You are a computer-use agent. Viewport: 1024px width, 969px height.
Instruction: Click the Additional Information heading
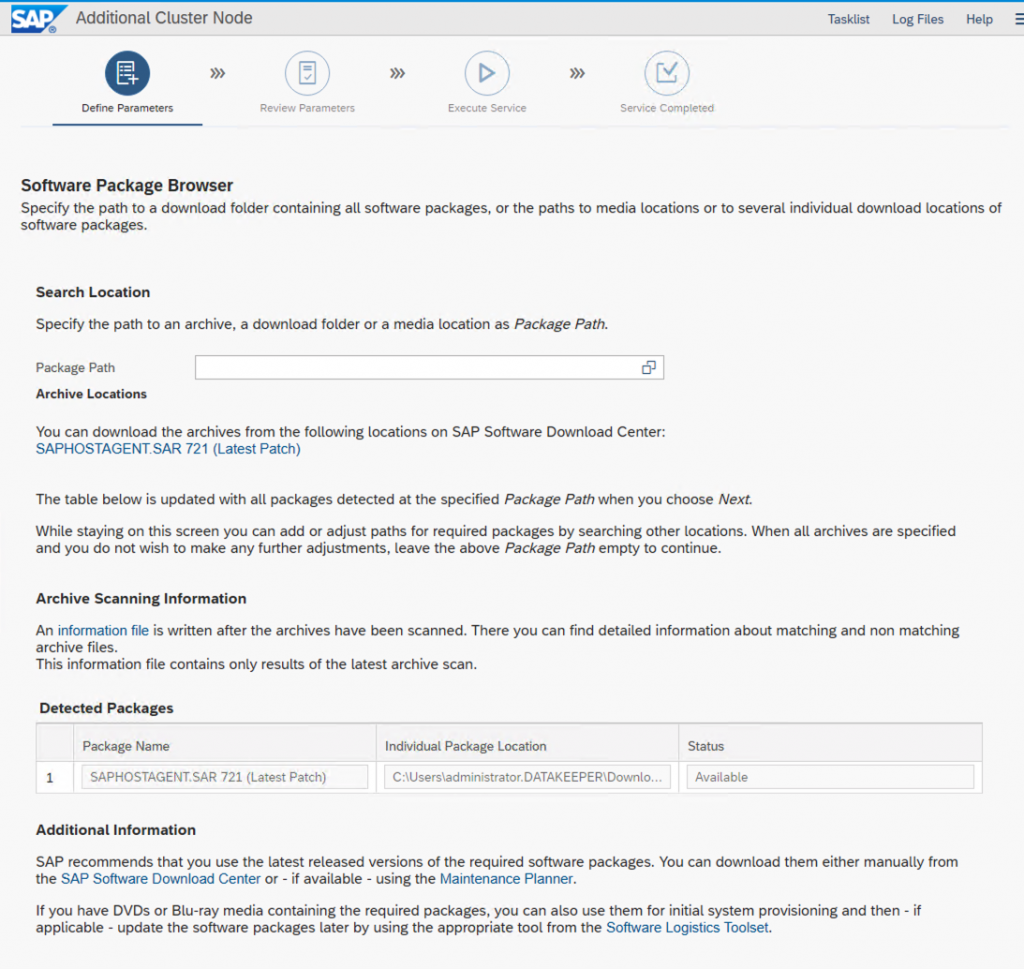(x=116, y=830)
